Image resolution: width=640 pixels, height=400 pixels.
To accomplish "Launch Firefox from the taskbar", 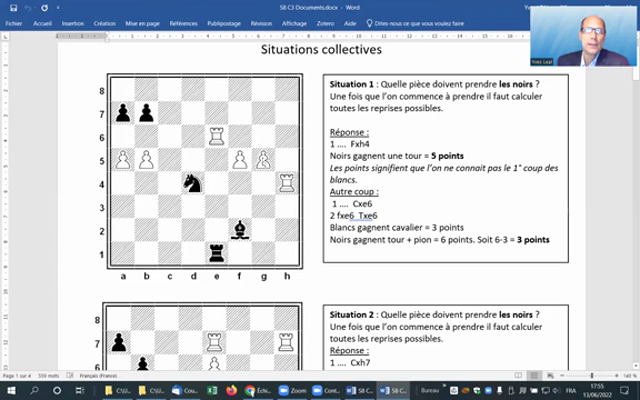I will coord(232,390).
